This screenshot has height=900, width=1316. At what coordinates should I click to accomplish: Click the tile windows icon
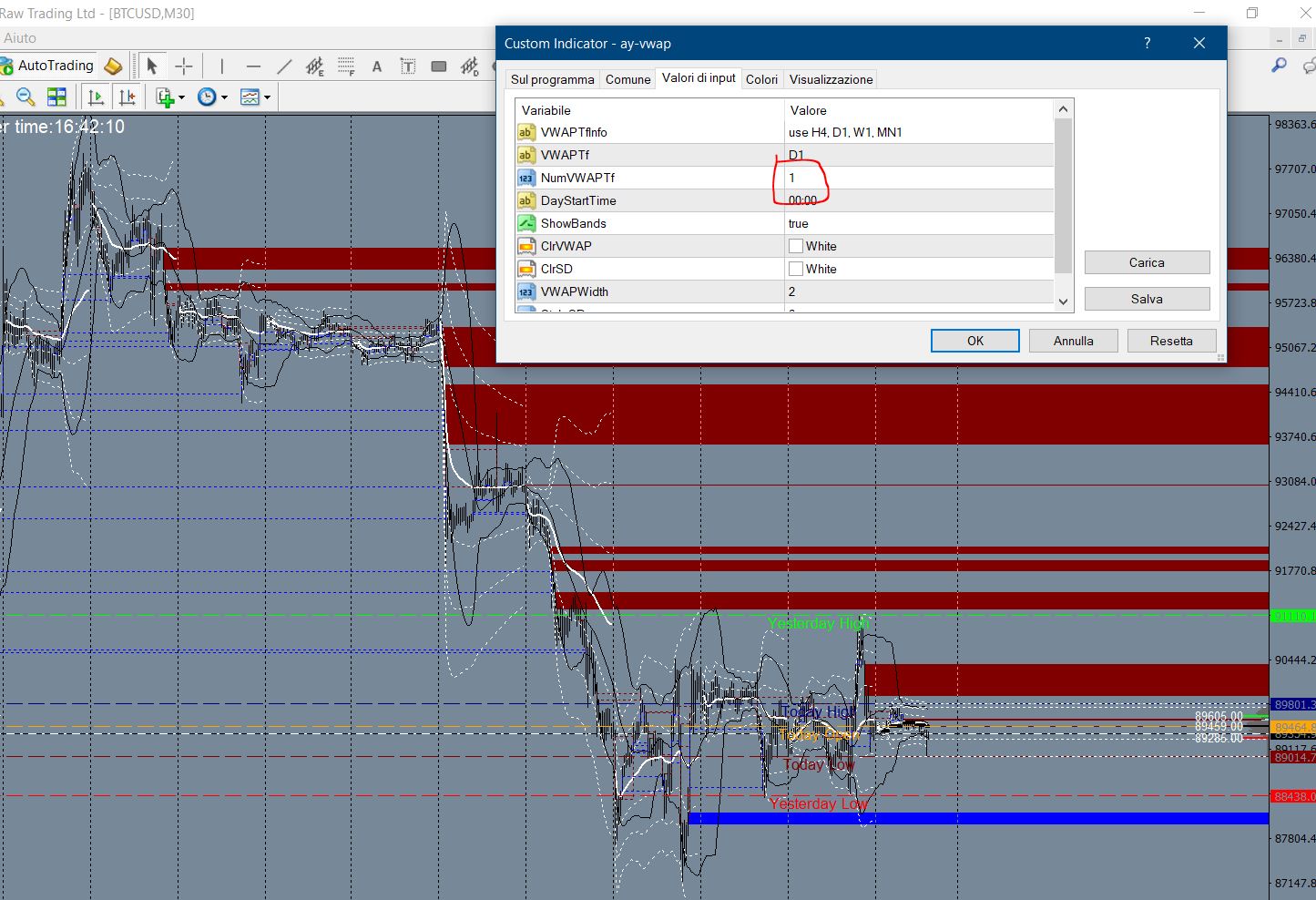point(56,97)
